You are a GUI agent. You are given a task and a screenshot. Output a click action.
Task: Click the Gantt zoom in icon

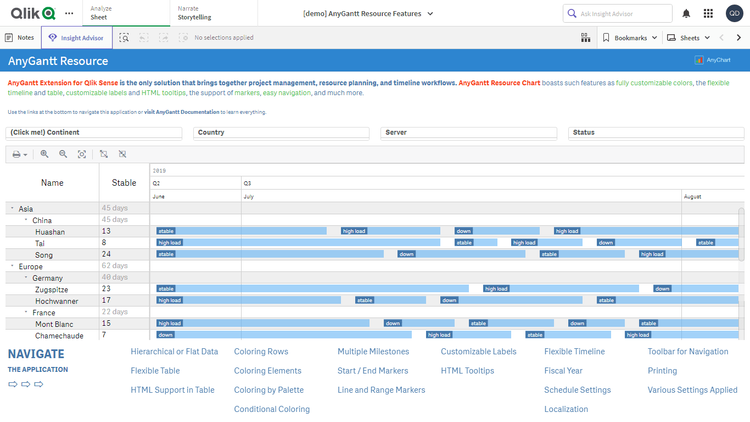coord(44,154)
